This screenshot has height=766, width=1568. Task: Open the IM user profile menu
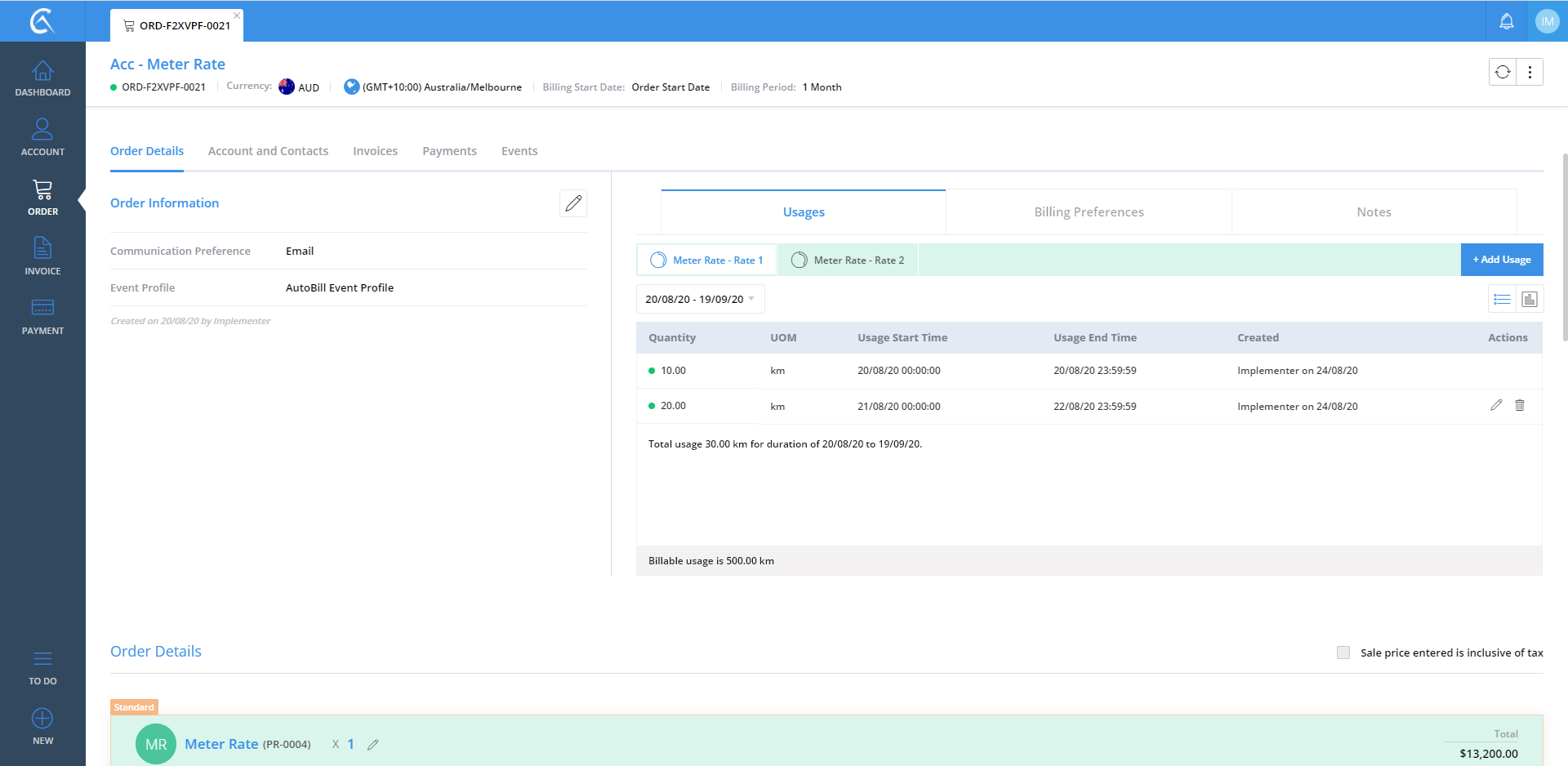pos(1547,21)
